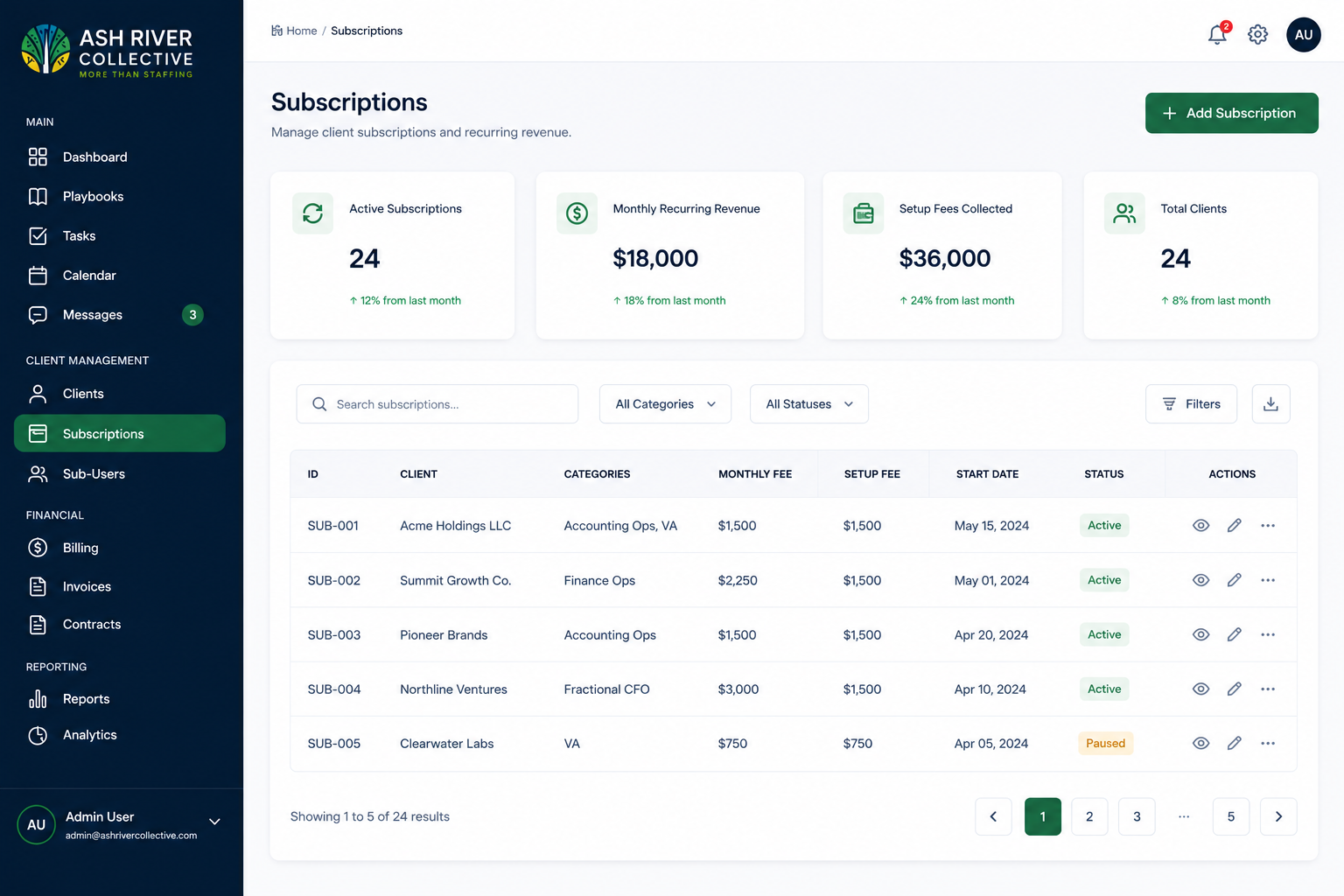Edit Clearwater Labs with the pencil icon
Image resolution: width=1344 pixels, height=896 pixels.
tap(1234, 744)
